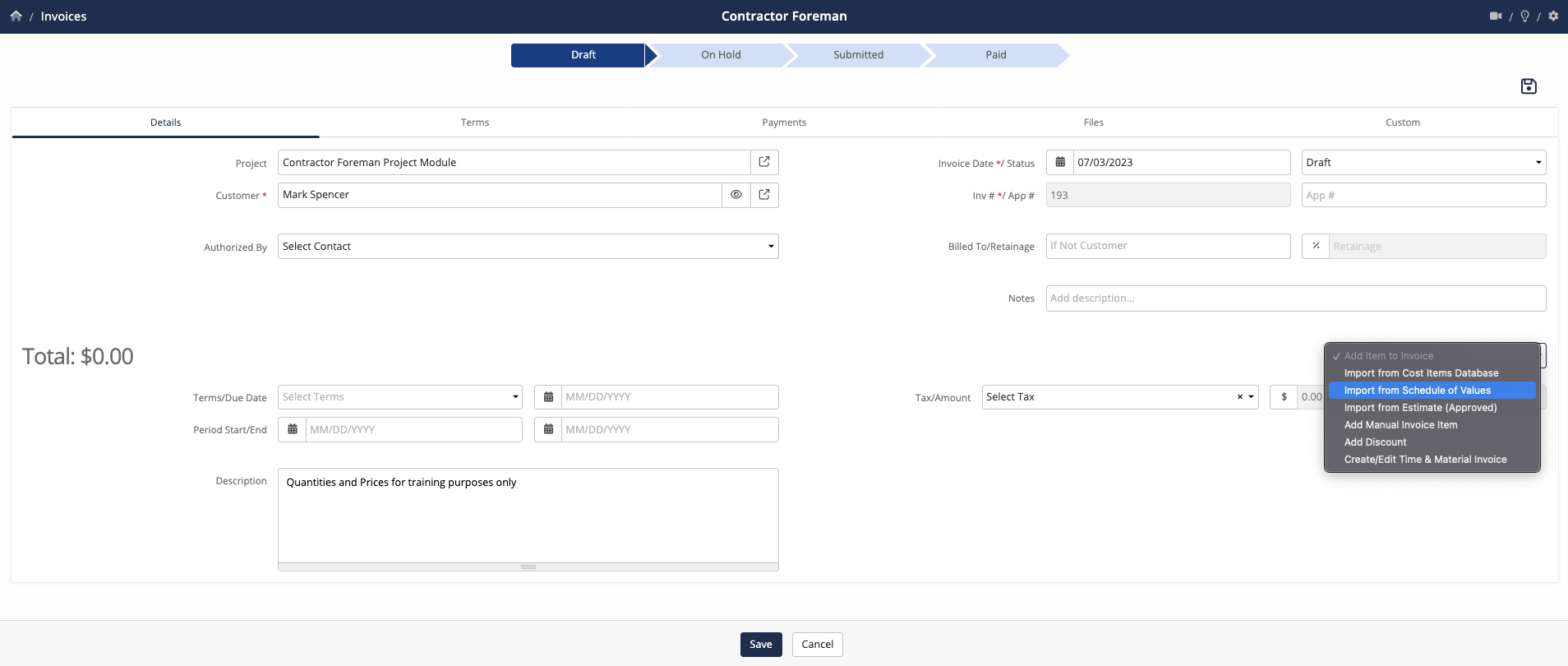Set invoice stage to Submitted
Image resolution: width=1568 pixels, height=666 pixels.
coord(858,55)
